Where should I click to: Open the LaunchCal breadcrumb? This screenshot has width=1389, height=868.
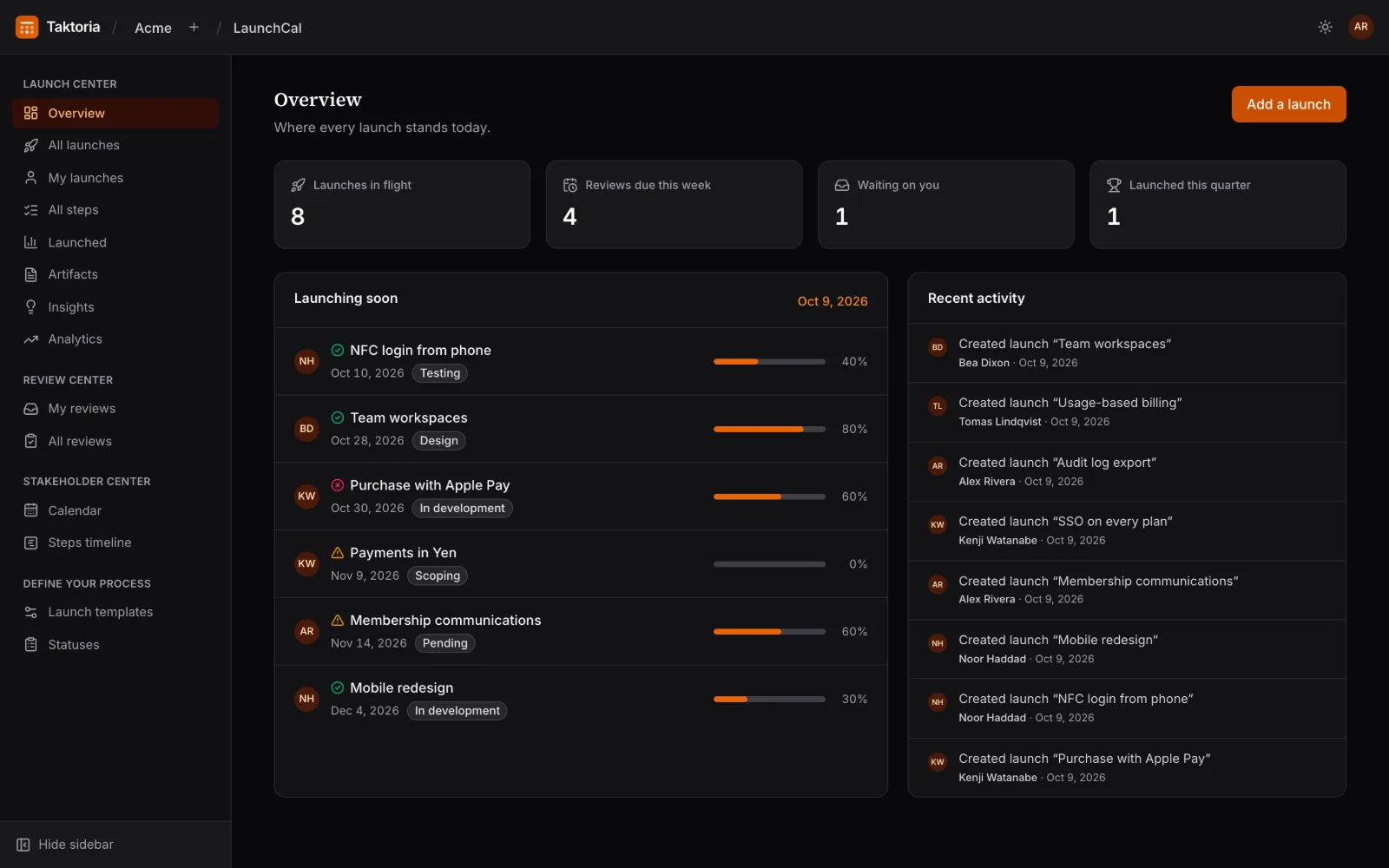pos(267,28)
